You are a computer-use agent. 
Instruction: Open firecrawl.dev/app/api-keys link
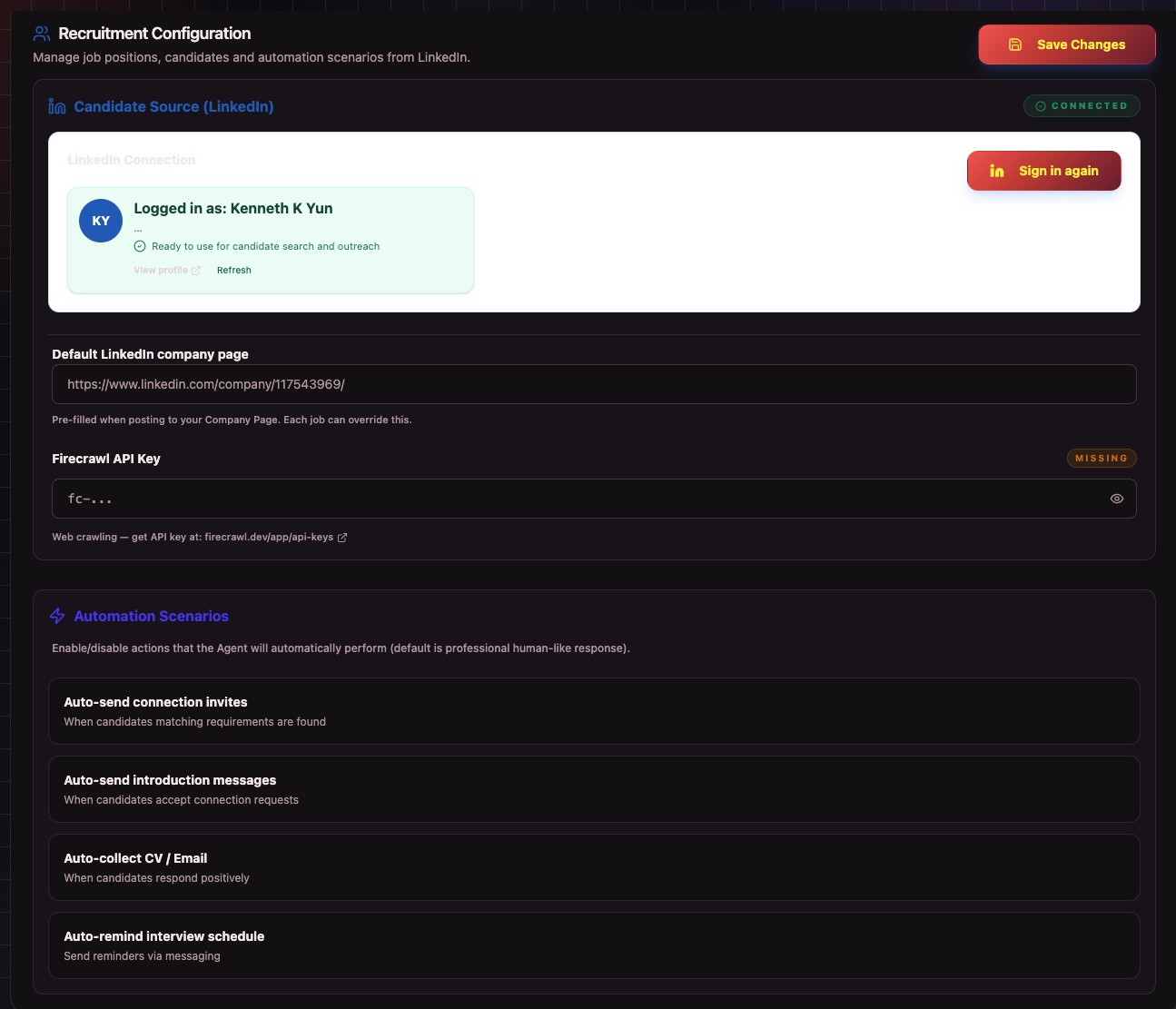click(269, 538)
